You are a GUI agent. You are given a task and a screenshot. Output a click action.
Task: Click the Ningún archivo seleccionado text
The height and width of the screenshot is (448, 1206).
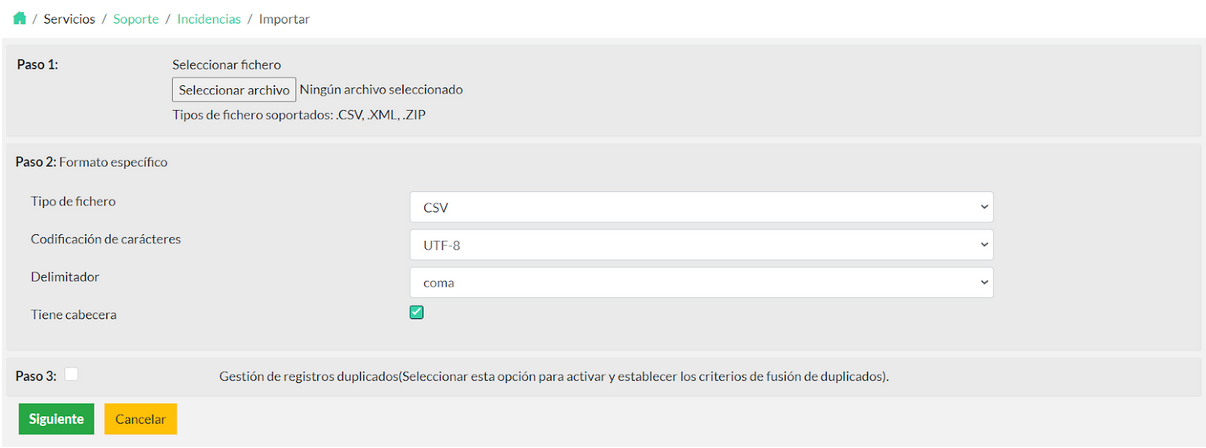pyautogui.click(x=381, y=90)
